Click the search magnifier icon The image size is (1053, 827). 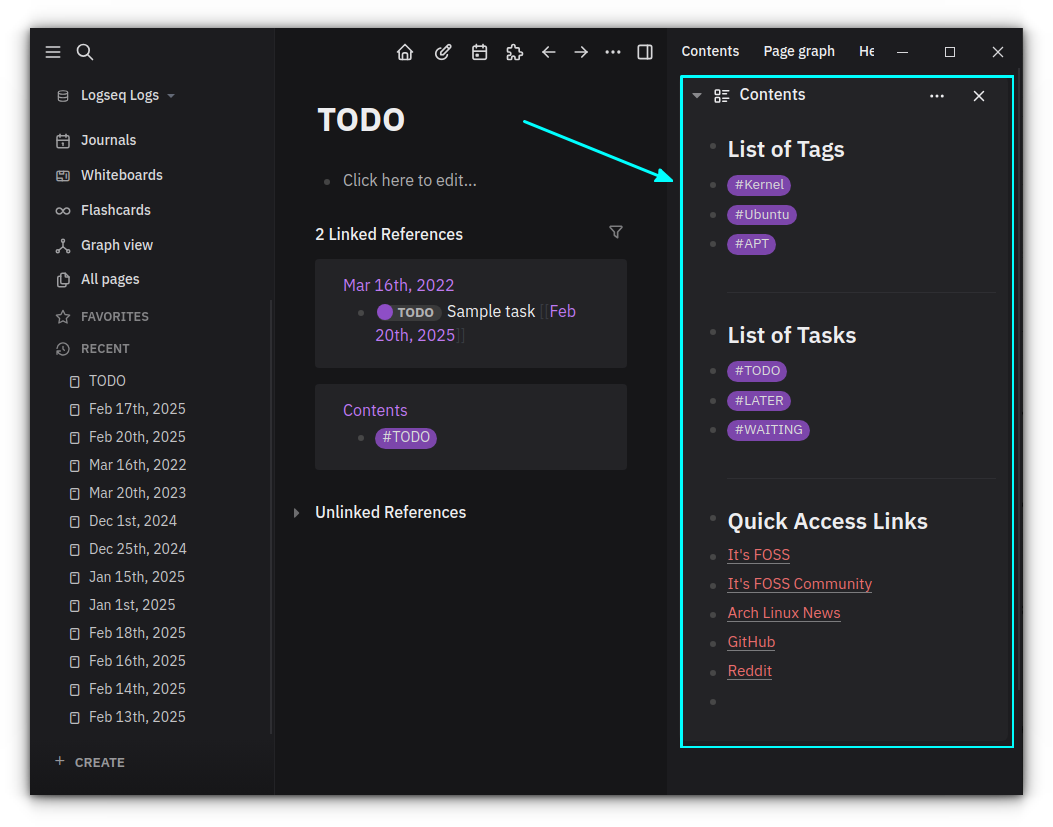coord(85,52)
